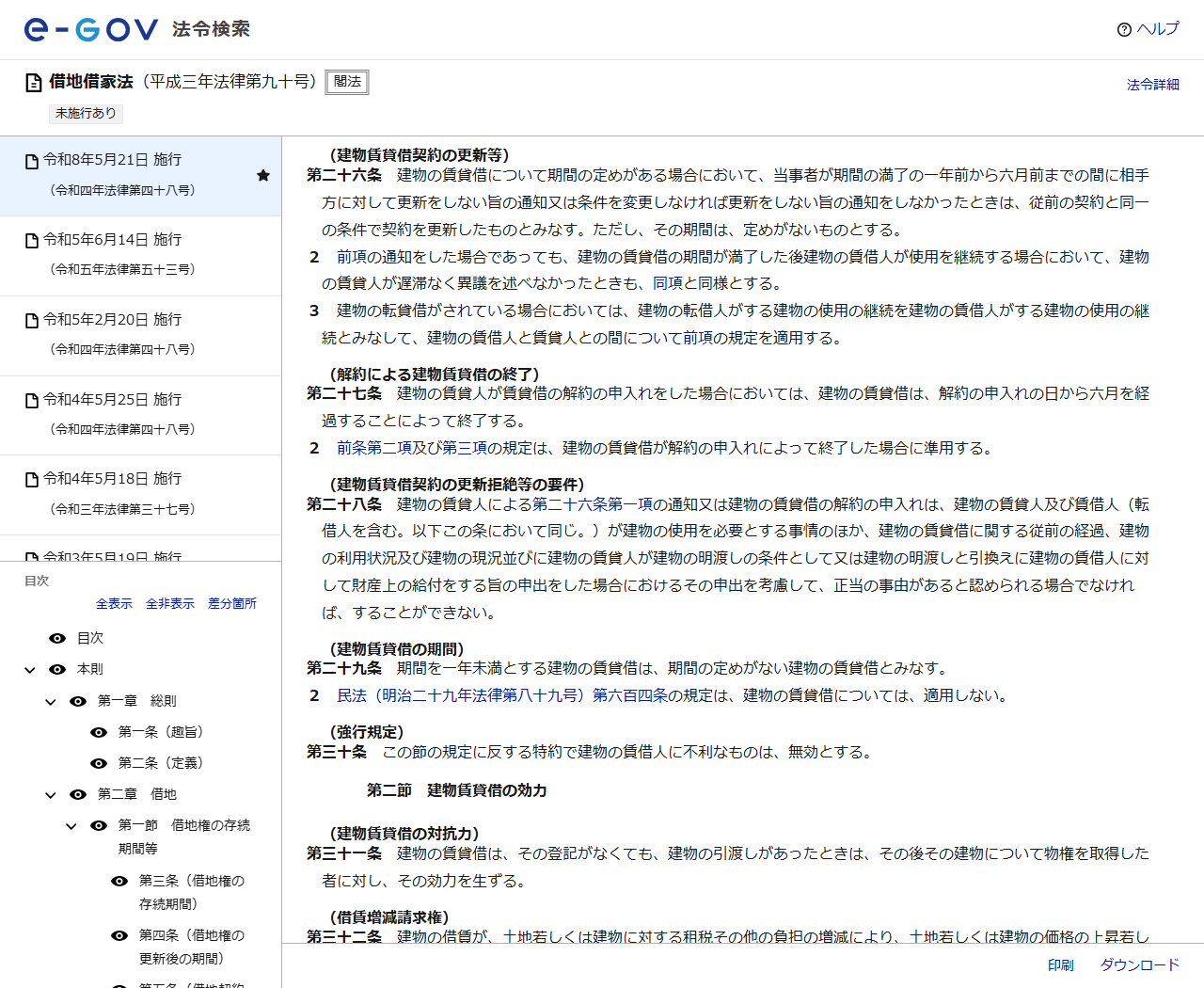Select the 令和5年2月20日 施行 version

[x=141, y=336]
